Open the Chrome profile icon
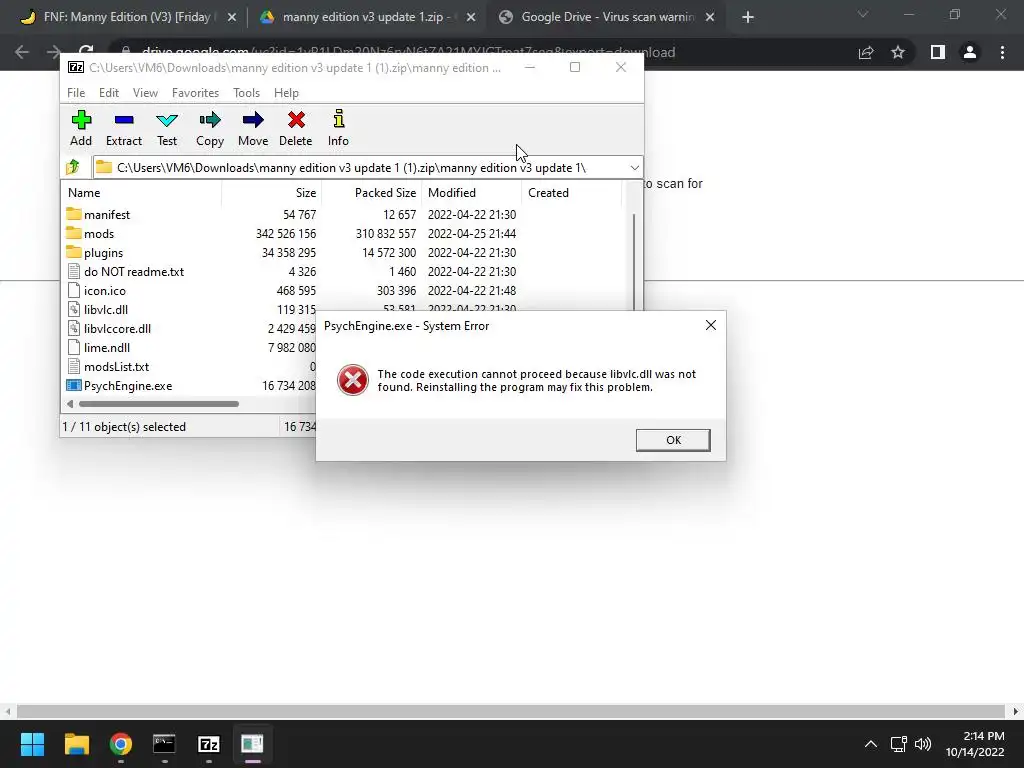This screenshot has width=1024, height=768. [970, 52]
